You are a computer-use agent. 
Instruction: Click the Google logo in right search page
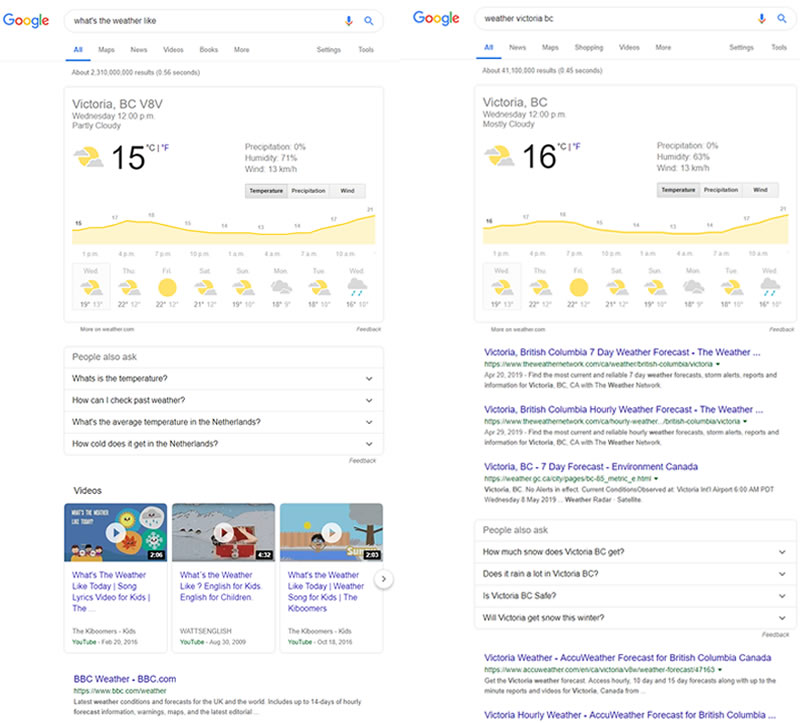pyautogui.click(x=436, y=18)
